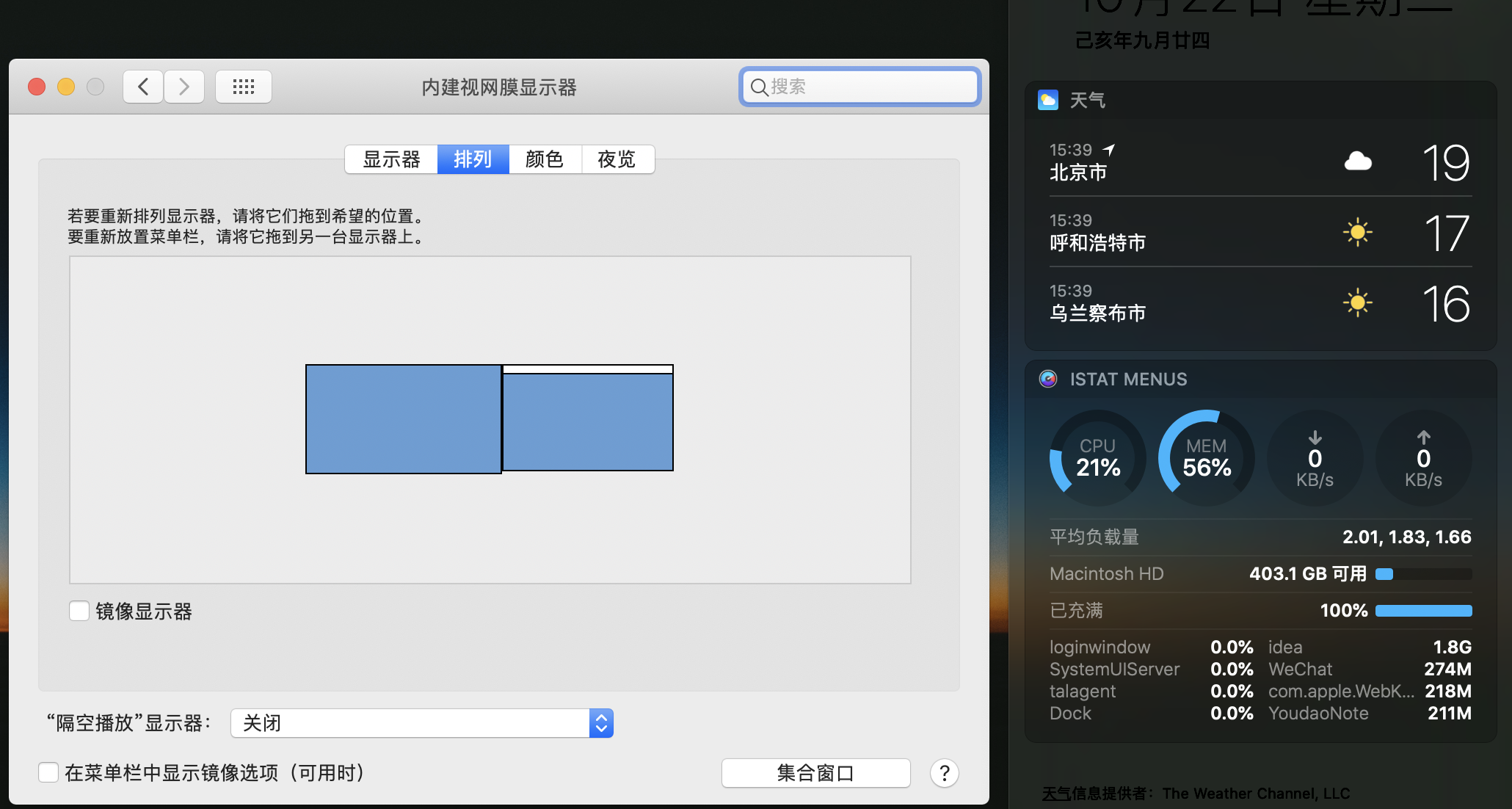Image resolution: width=1512 pixels, height=809 pixels.
Task: Open the MEM 56% gauge
Action: pyautogui.click(x=1207, y=458)
